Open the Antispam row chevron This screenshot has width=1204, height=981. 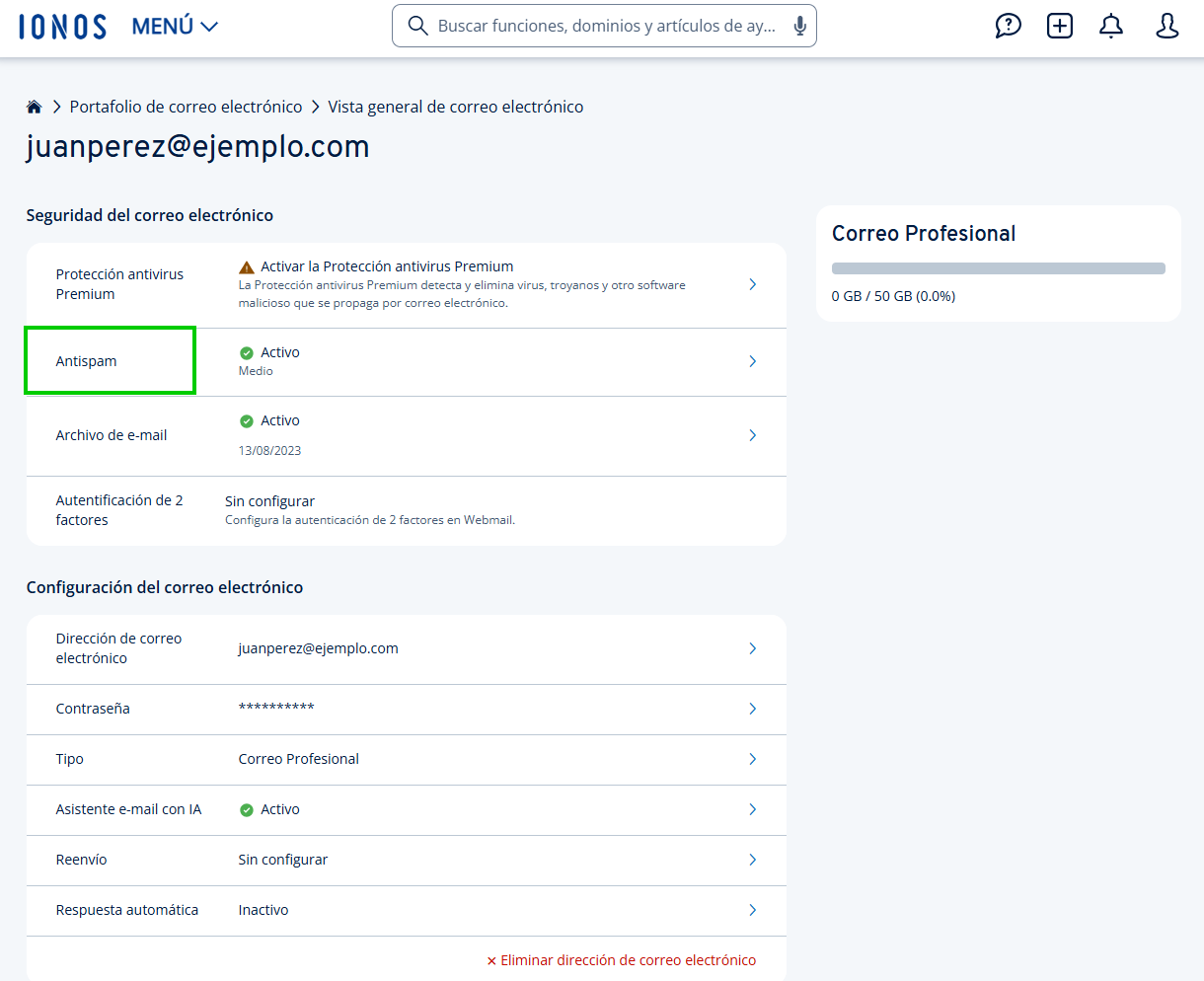click(752, 361)
